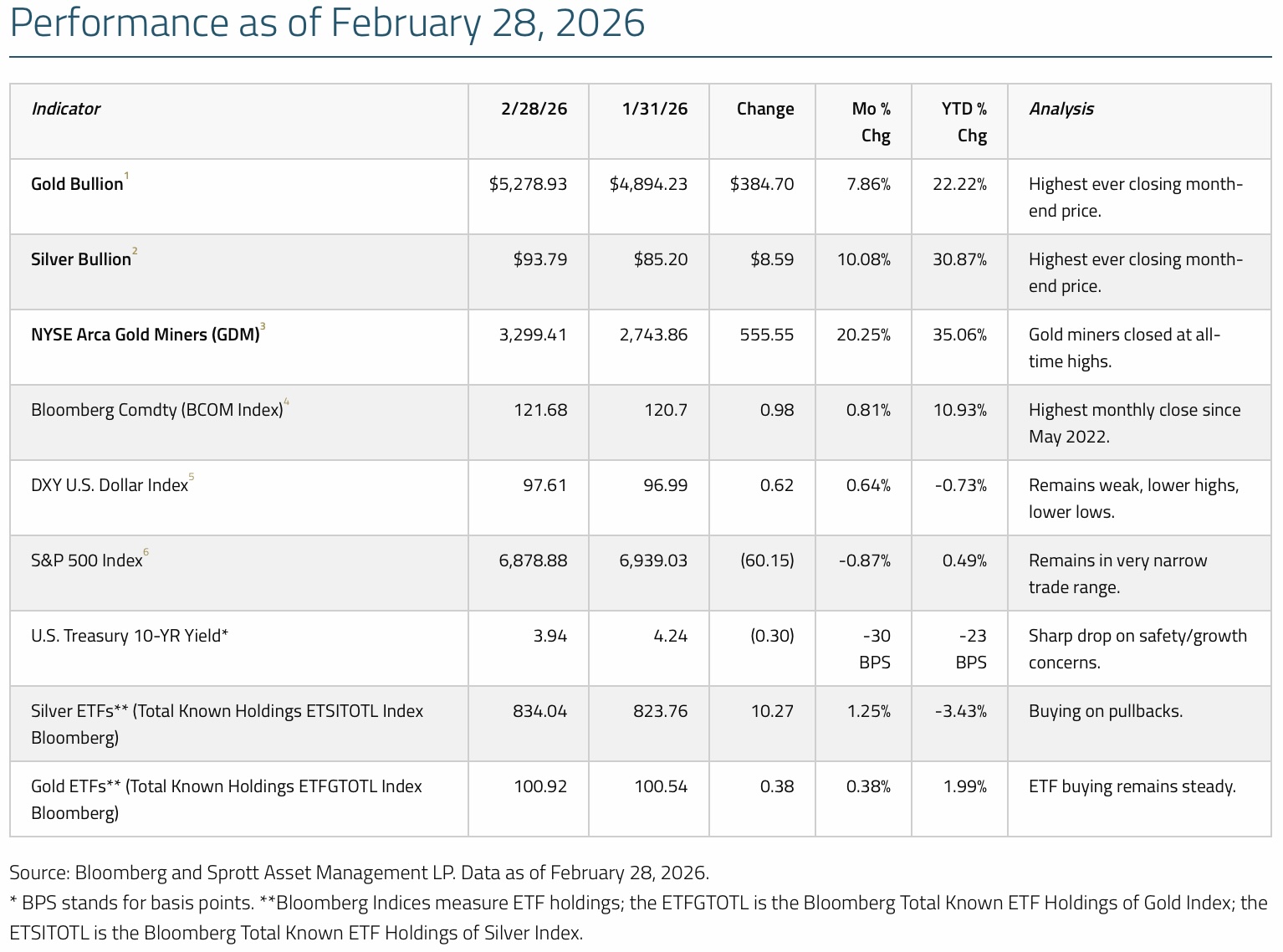Click the Indicator column header
The image size is (1283, 952).
tap(65, 109)
